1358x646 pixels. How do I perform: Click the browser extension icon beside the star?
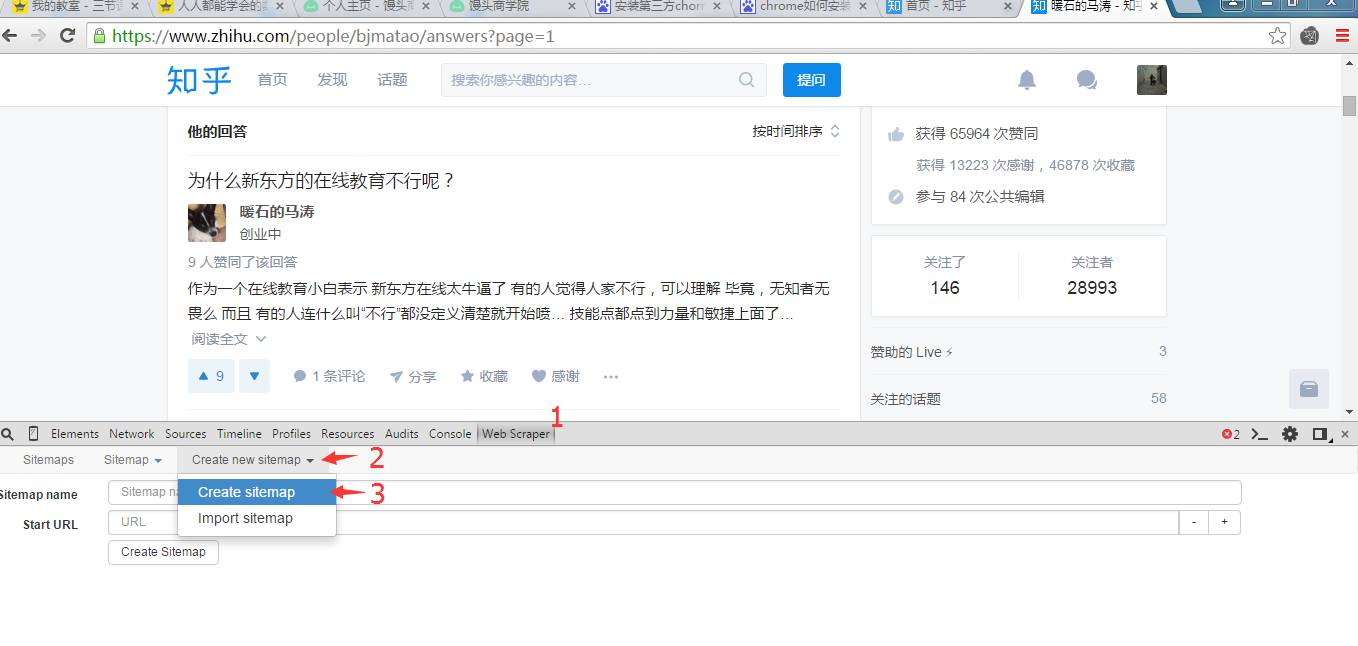1310,36
